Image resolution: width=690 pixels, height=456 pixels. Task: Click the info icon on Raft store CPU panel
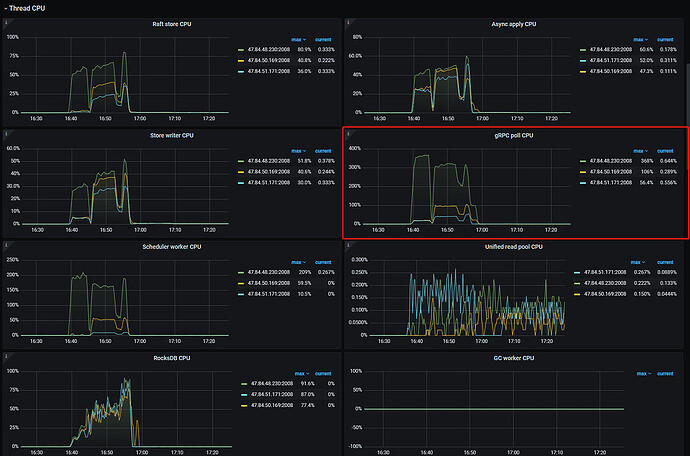(x=6, y=22)
